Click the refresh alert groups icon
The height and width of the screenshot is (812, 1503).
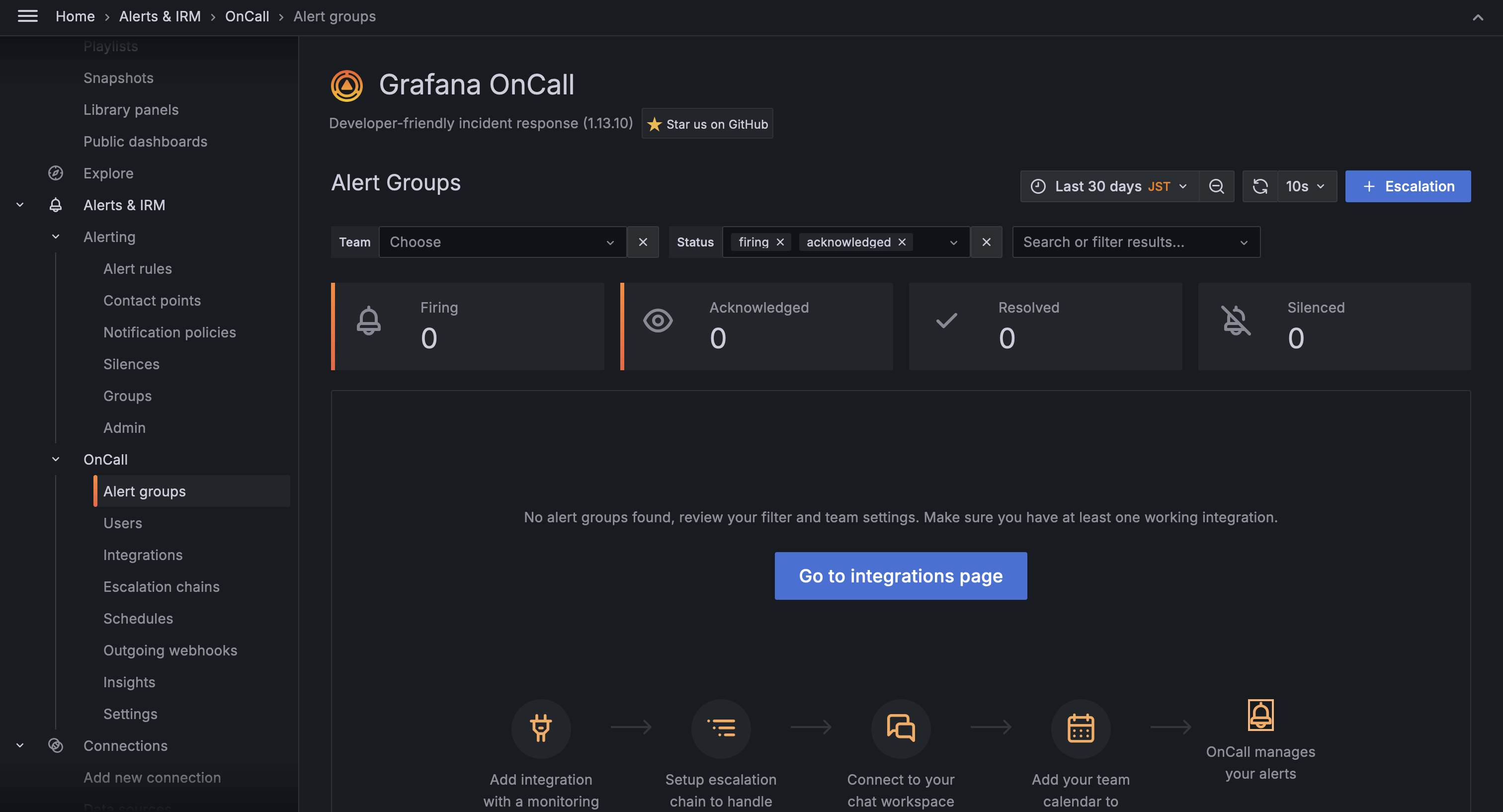1259,186
